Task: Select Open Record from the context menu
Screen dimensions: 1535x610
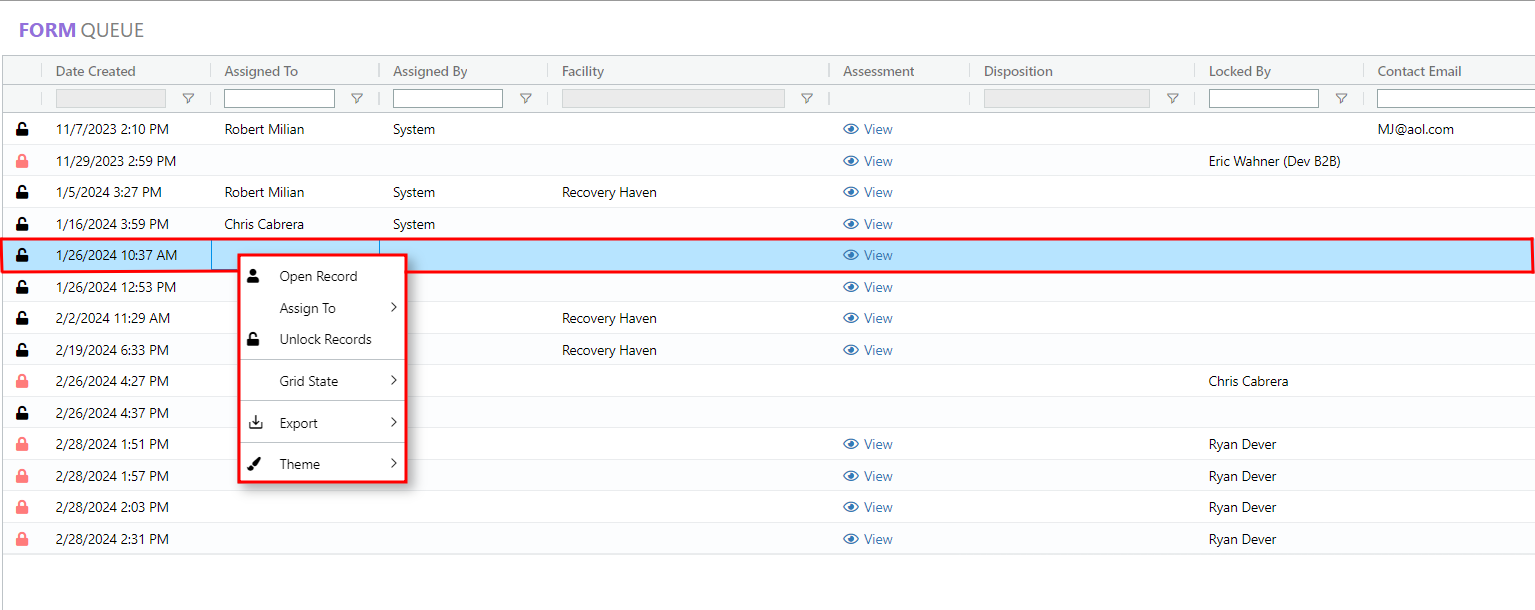Action: click(x=318, y=275)
